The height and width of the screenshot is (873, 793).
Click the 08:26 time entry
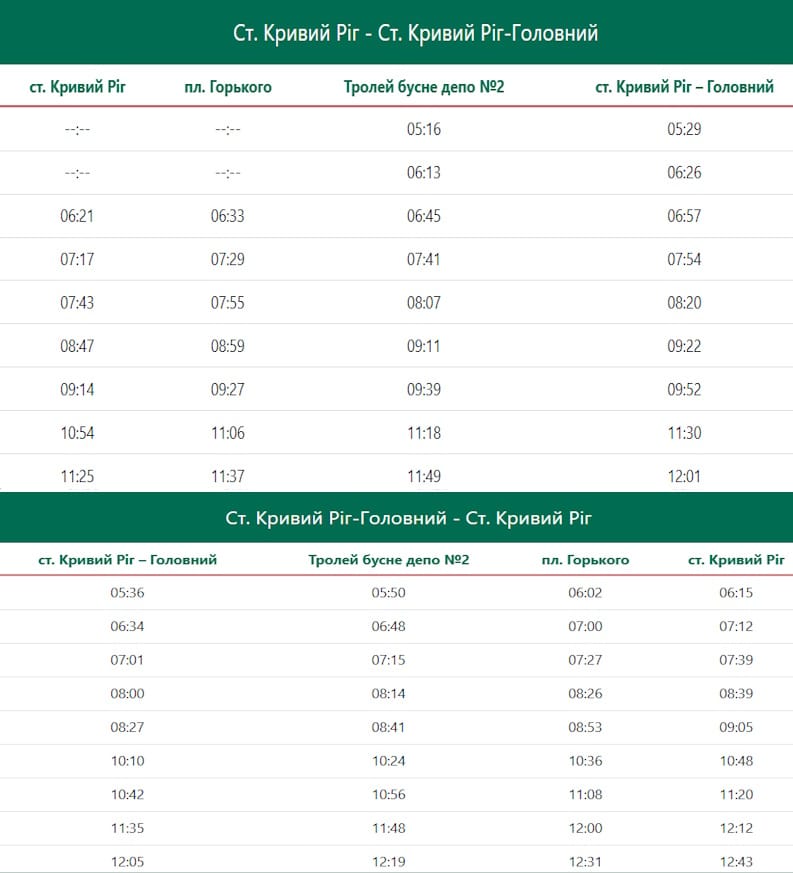coord(585,694)
